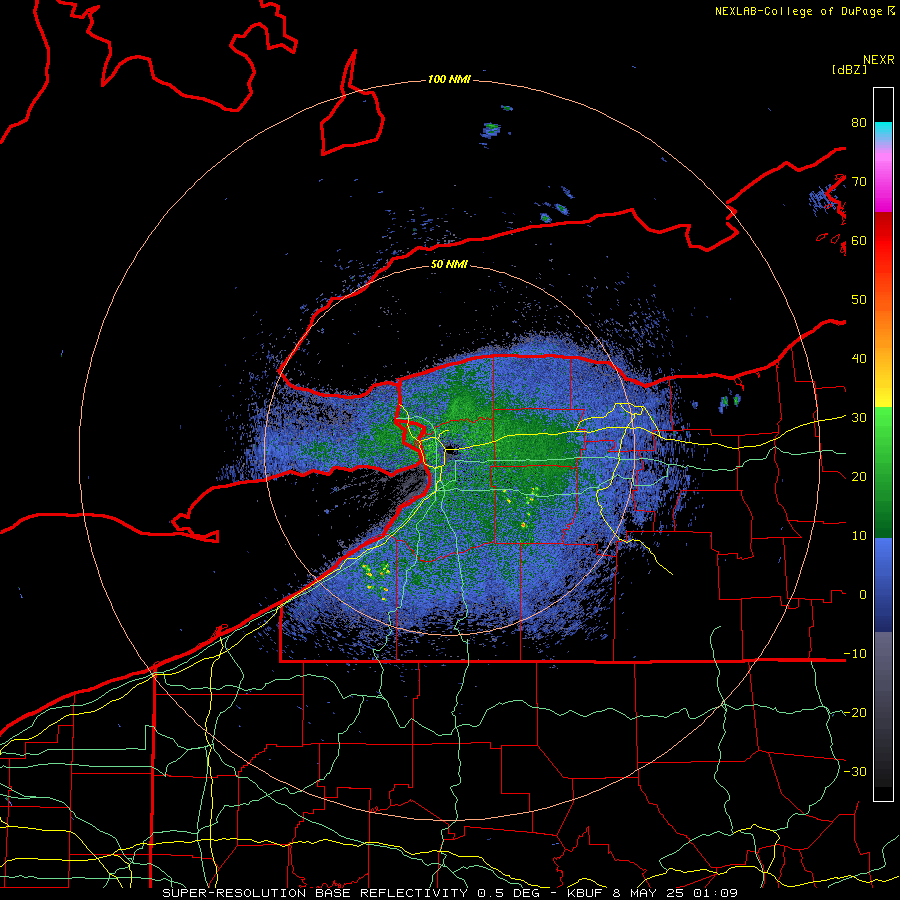Click the -20 value on the dBZ scale

click(855, 712)
